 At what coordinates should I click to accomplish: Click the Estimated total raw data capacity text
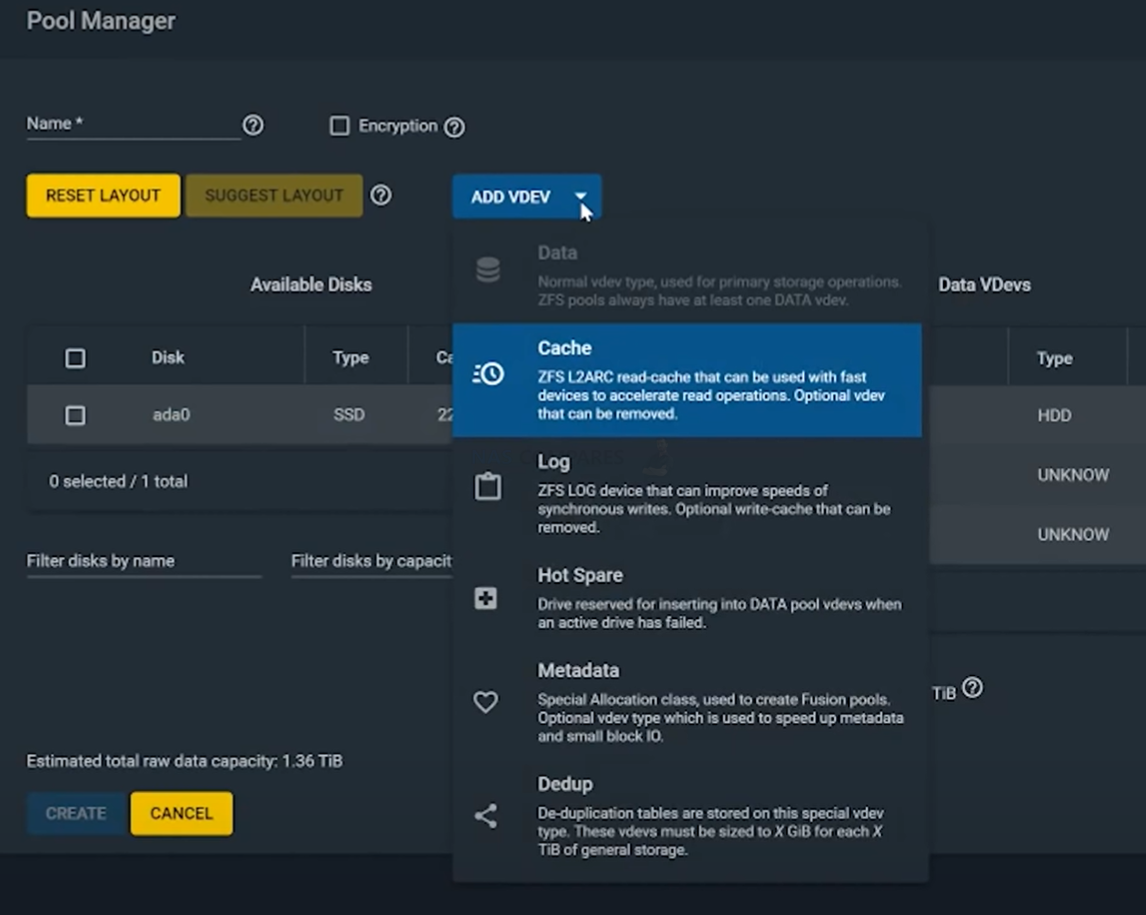[x=184, y=761]
